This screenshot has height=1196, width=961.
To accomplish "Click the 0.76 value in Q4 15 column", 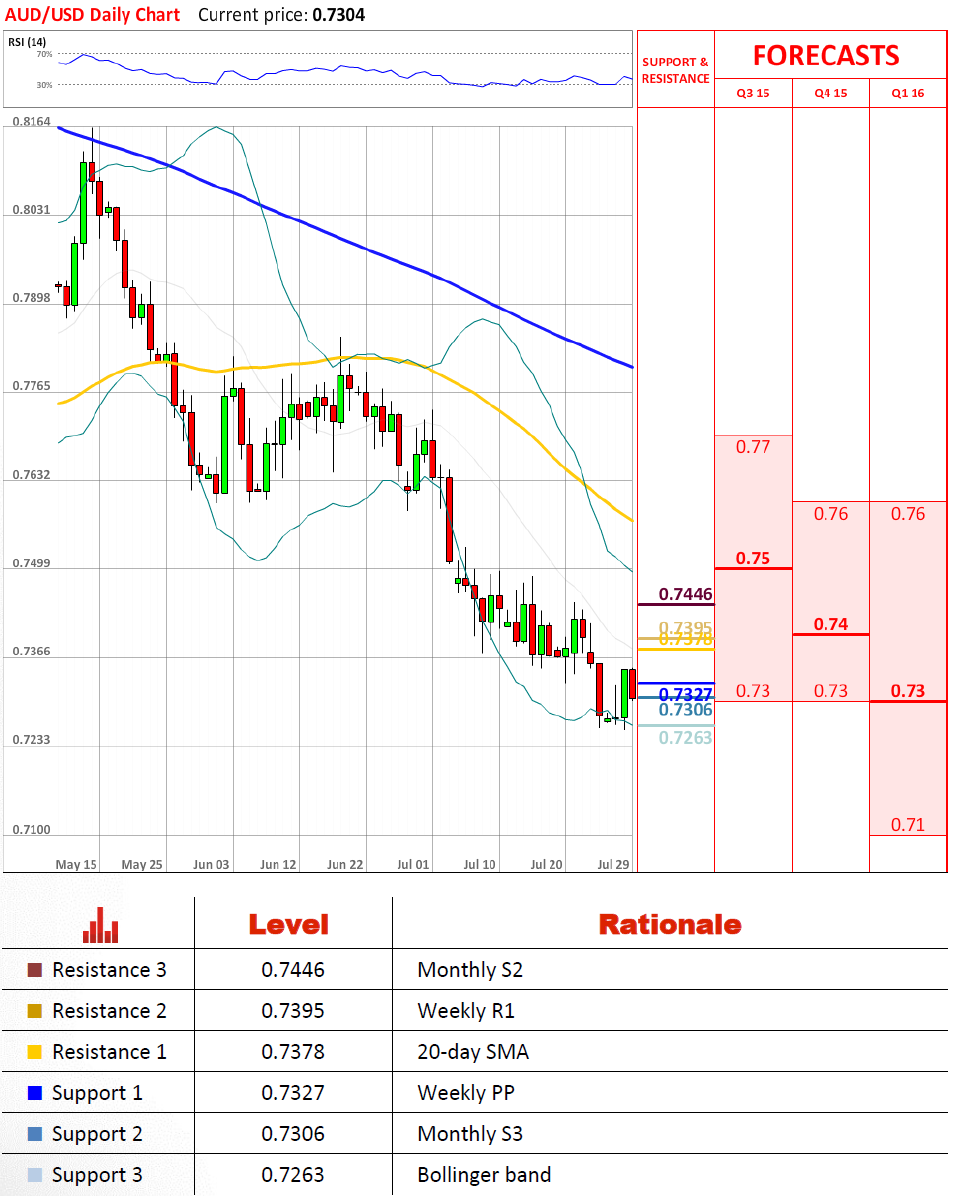I will 831,514.
